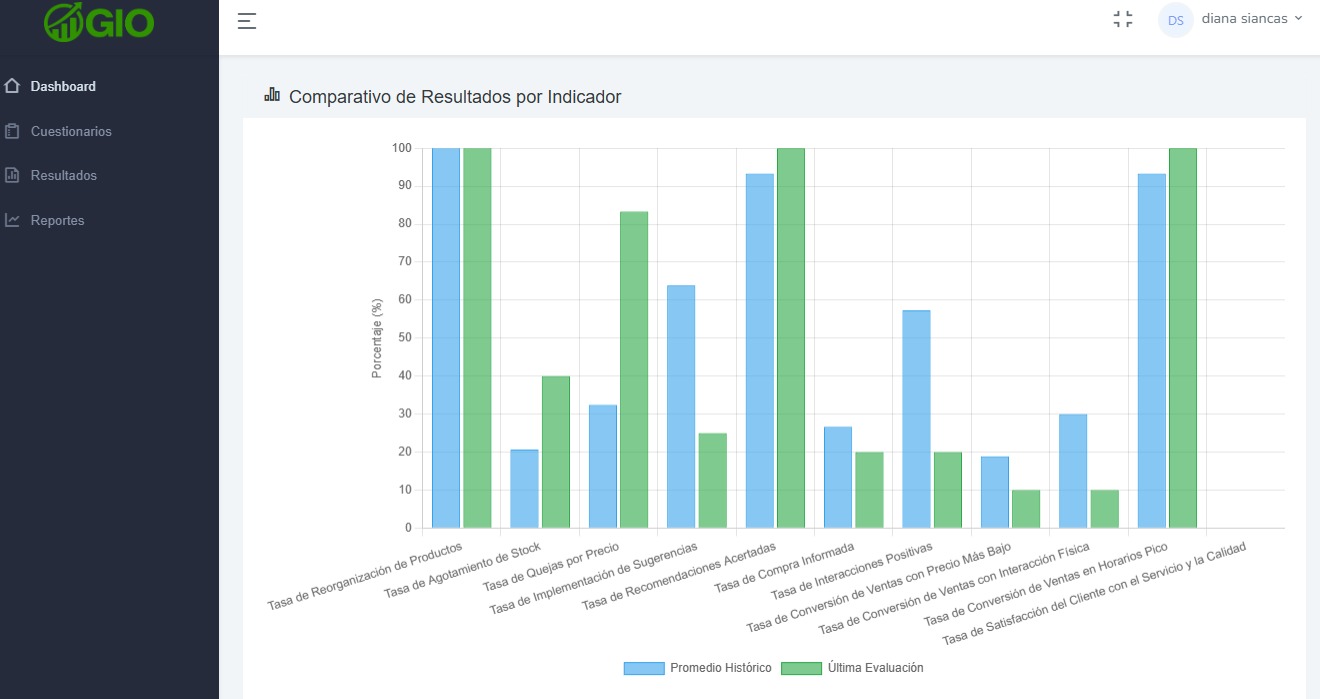
Task: Click the Dashboard menu label
Action: pyautogui.click(x=63, y=86)
